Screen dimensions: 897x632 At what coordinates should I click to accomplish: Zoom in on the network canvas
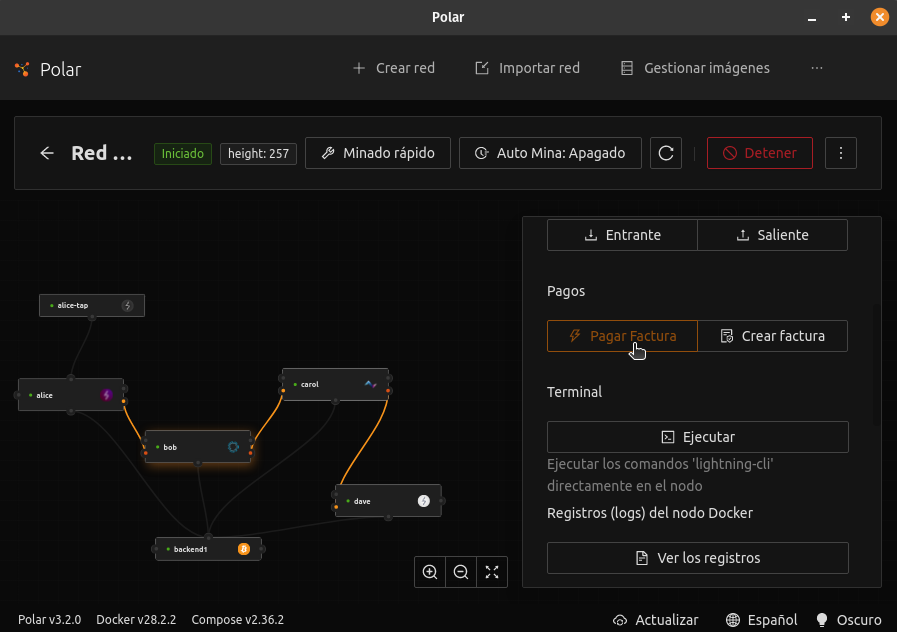pyautogui.click(x=430, y=572)
